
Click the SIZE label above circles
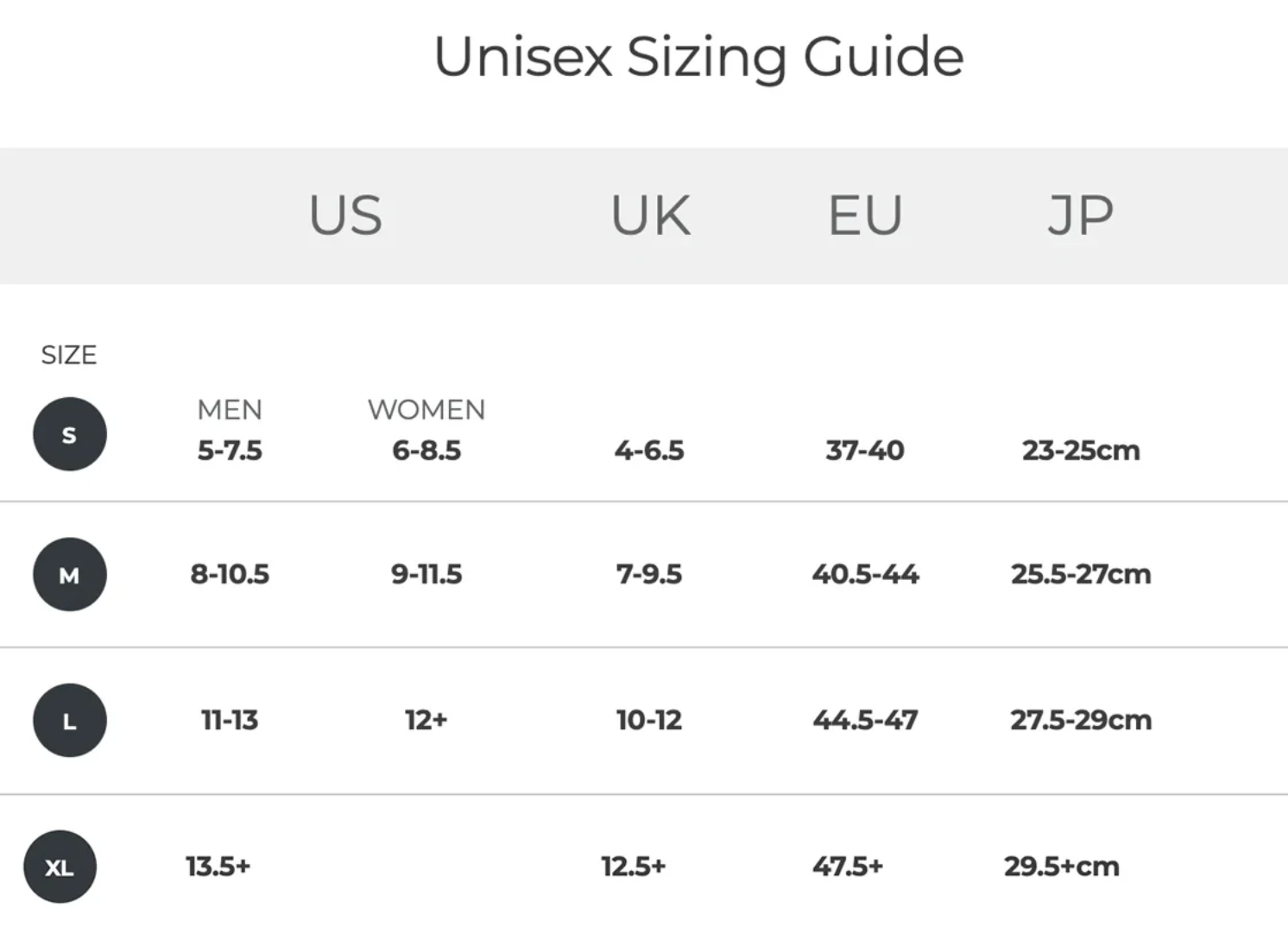(x=69, y=355)
